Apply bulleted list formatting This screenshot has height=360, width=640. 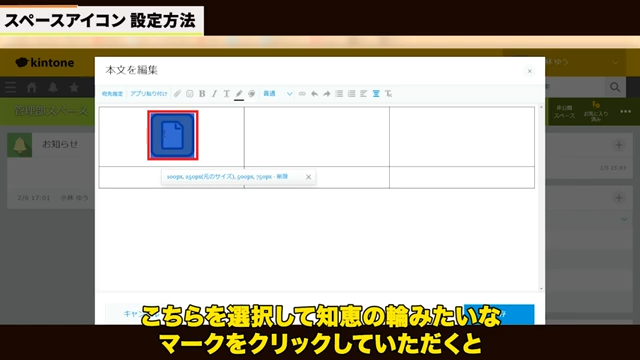(x=339, y=94)
